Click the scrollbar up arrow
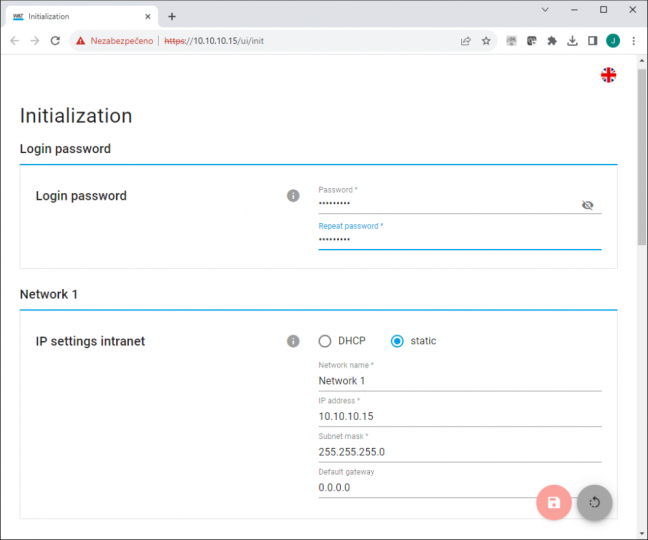 point(642,61)
